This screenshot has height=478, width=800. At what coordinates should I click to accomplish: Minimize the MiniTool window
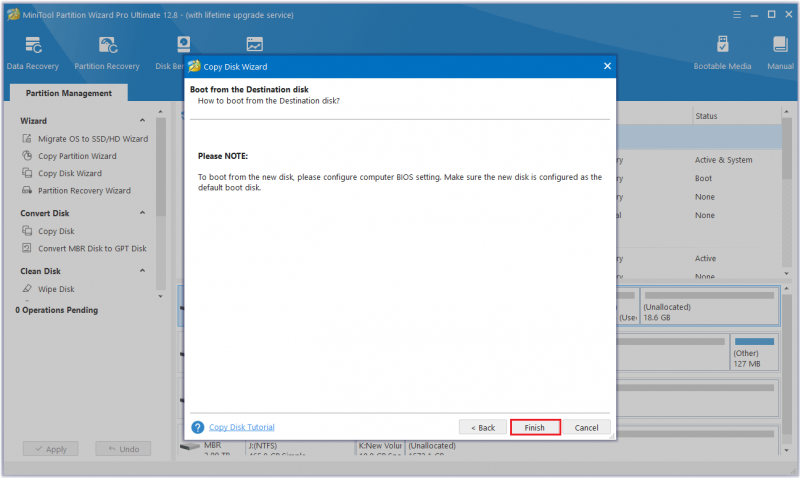pos(754,15)
